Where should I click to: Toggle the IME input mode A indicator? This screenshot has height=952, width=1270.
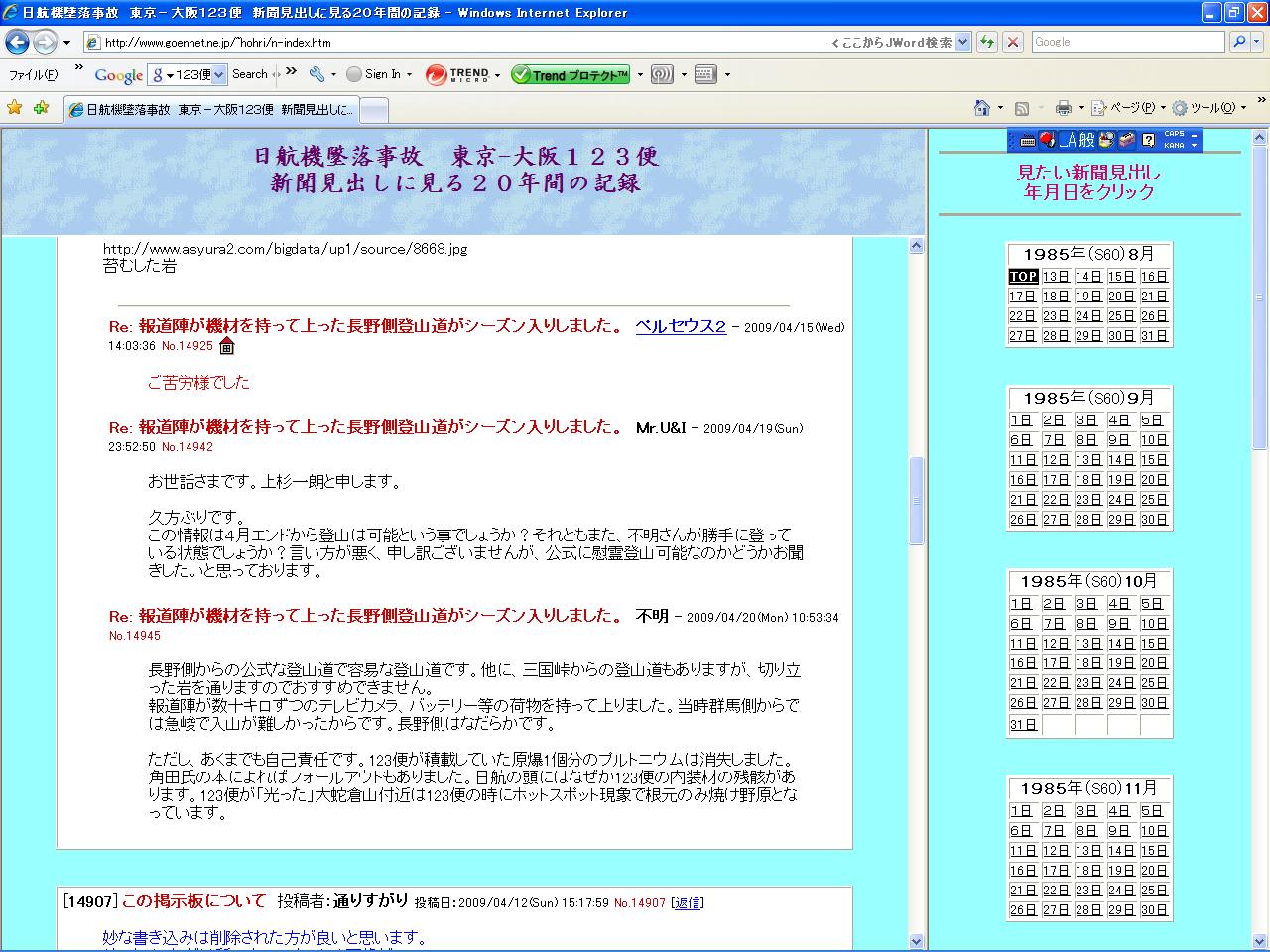1067,140
